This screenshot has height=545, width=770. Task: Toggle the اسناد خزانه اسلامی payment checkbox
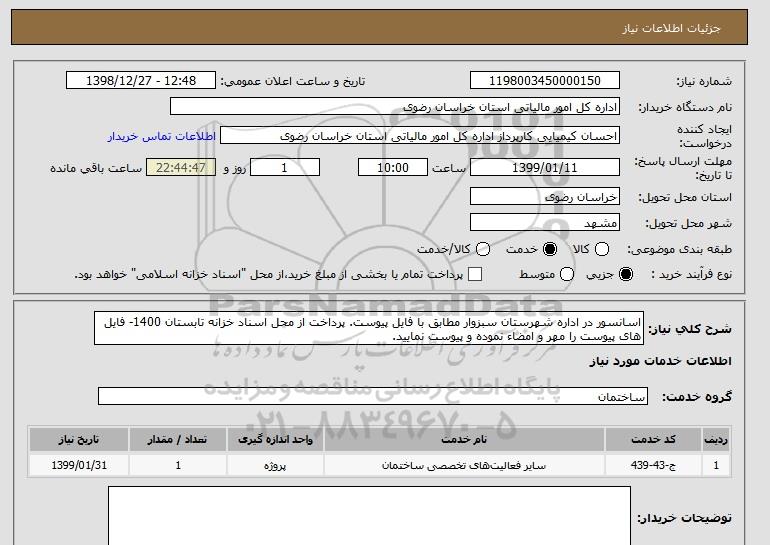[475, 274]
